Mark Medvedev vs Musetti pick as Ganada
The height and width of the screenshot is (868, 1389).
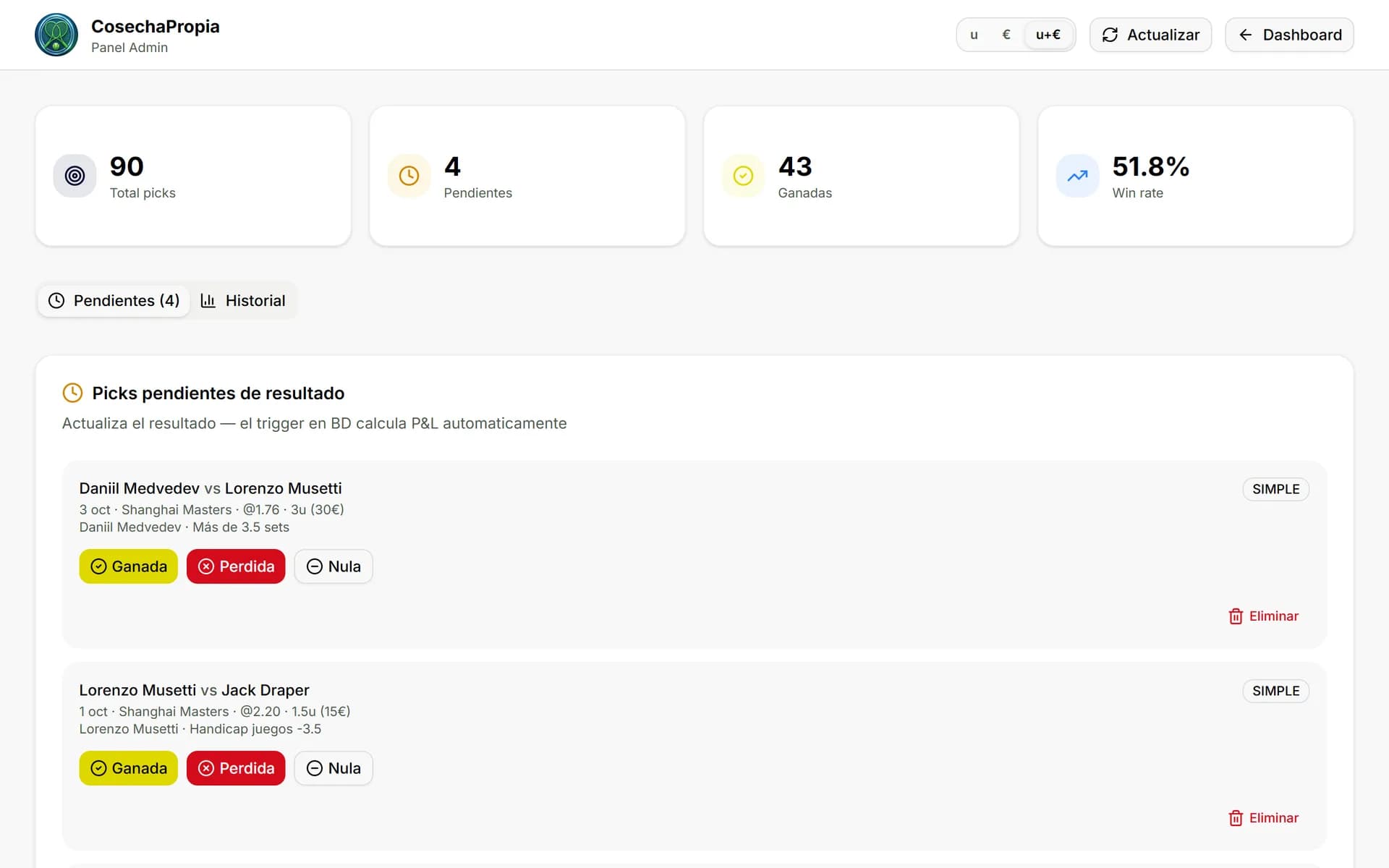pos(128,566)
